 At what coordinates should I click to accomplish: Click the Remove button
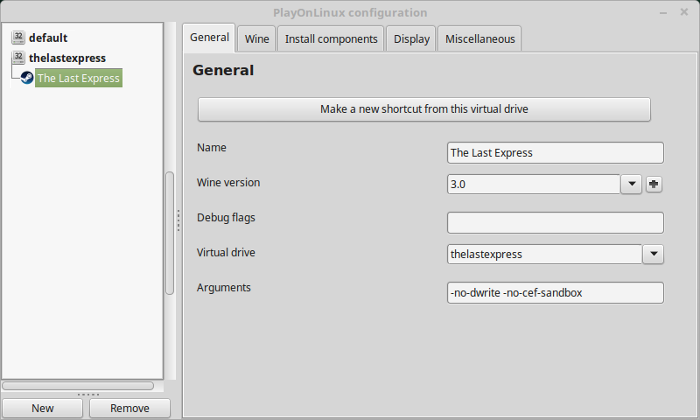pyautogui.click(x=129, y=408)
